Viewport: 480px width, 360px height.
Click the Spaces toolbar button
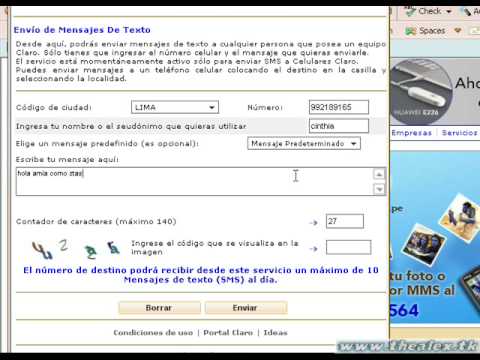tap(426, 31)
